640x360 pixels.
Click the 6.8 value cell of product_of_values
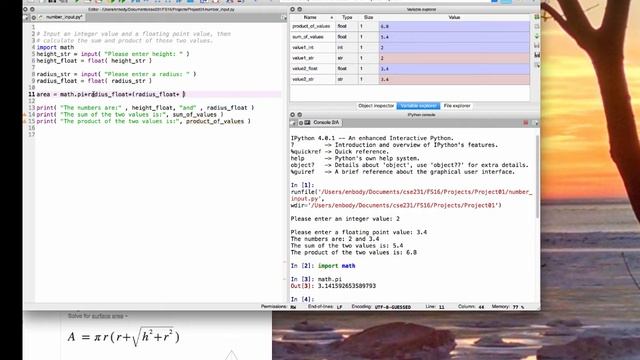click(454, 26)
